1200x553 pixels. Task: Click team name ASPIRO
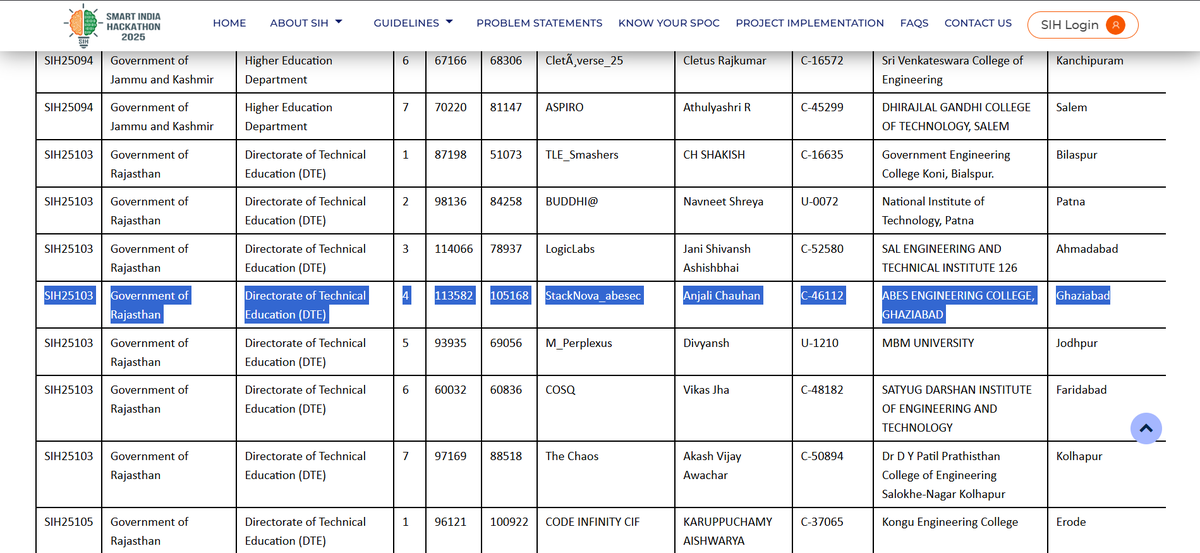click(564, 108)
